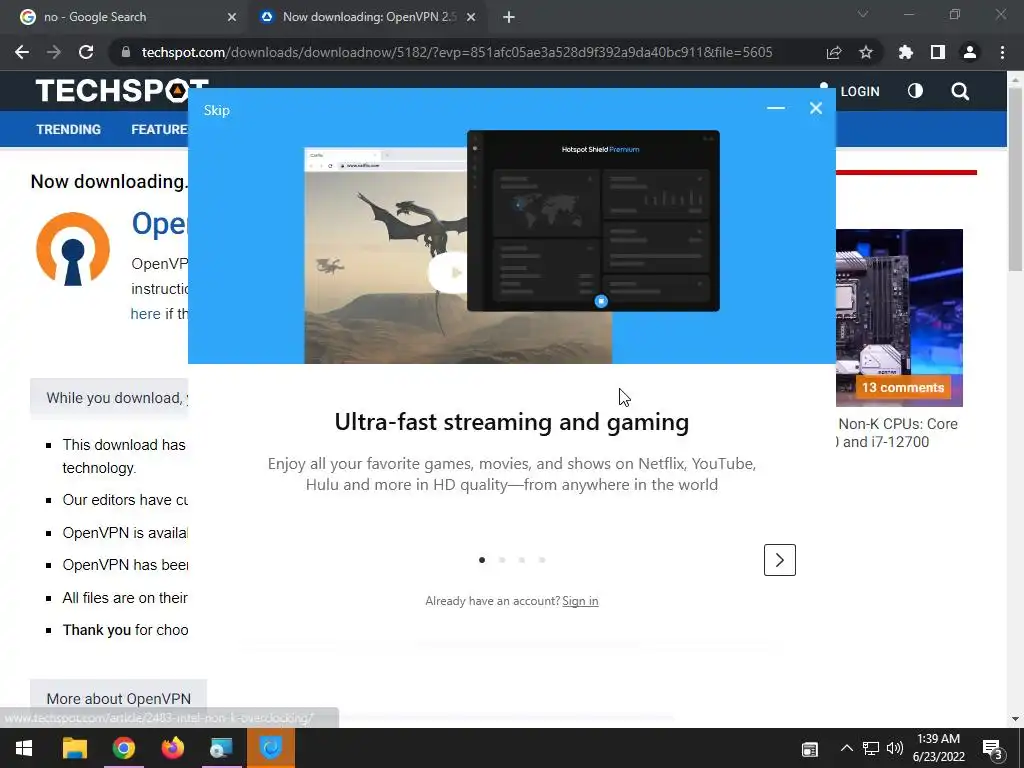Click the OpenVPN keyhole logo

[x=73, y=249]
